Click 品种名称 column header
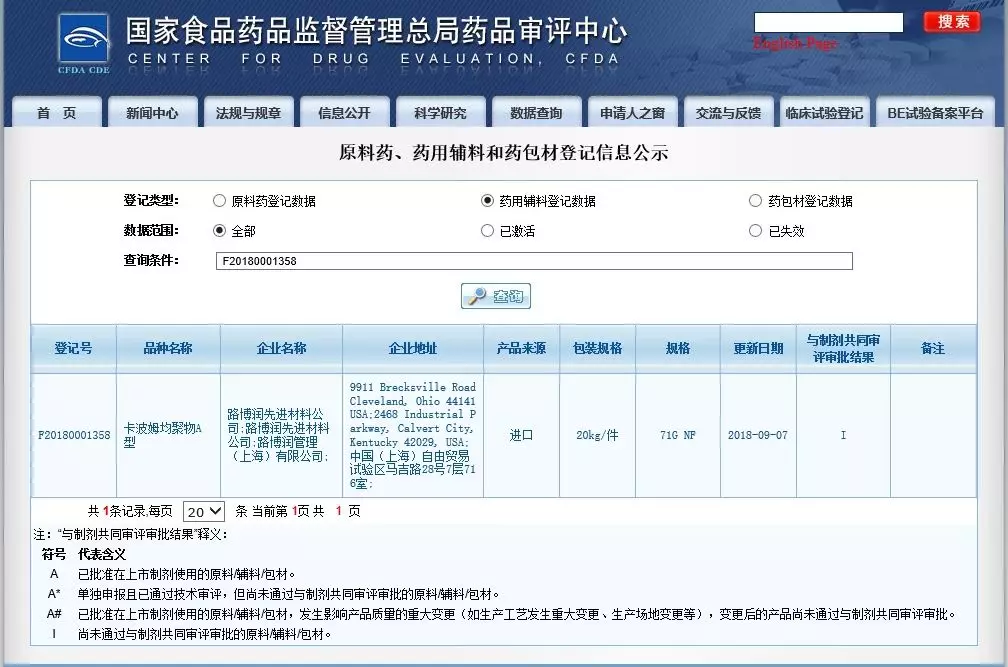 pyautogui.click(x=168, y=348)
